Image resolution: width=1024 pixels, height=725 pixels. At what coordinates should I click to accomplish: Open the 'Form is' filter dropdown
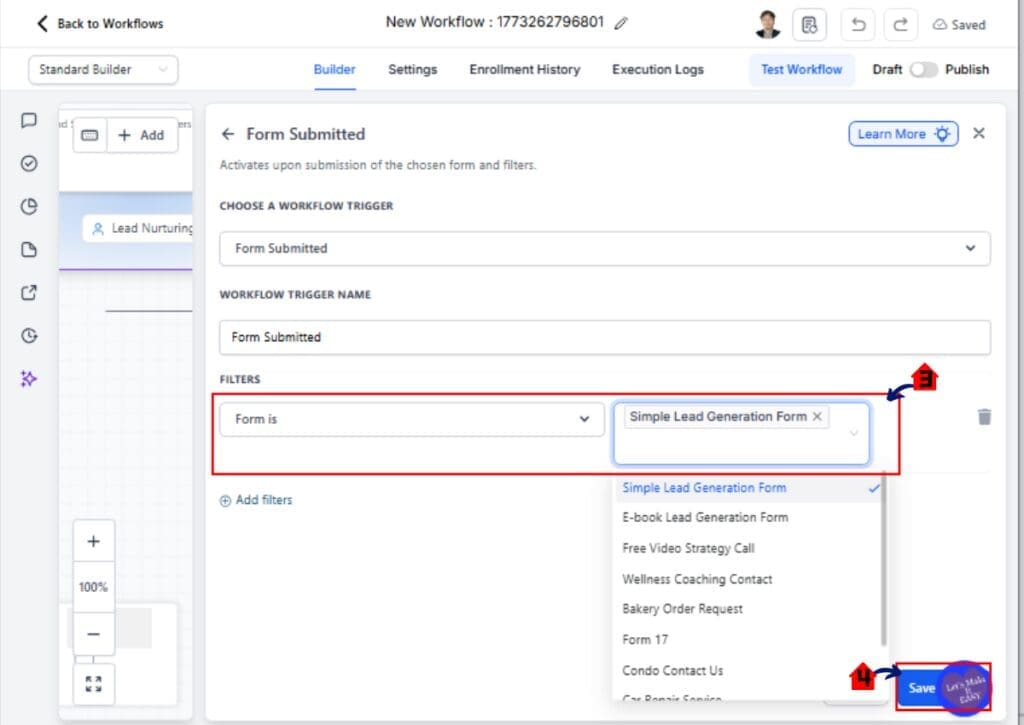coord(411,419)
